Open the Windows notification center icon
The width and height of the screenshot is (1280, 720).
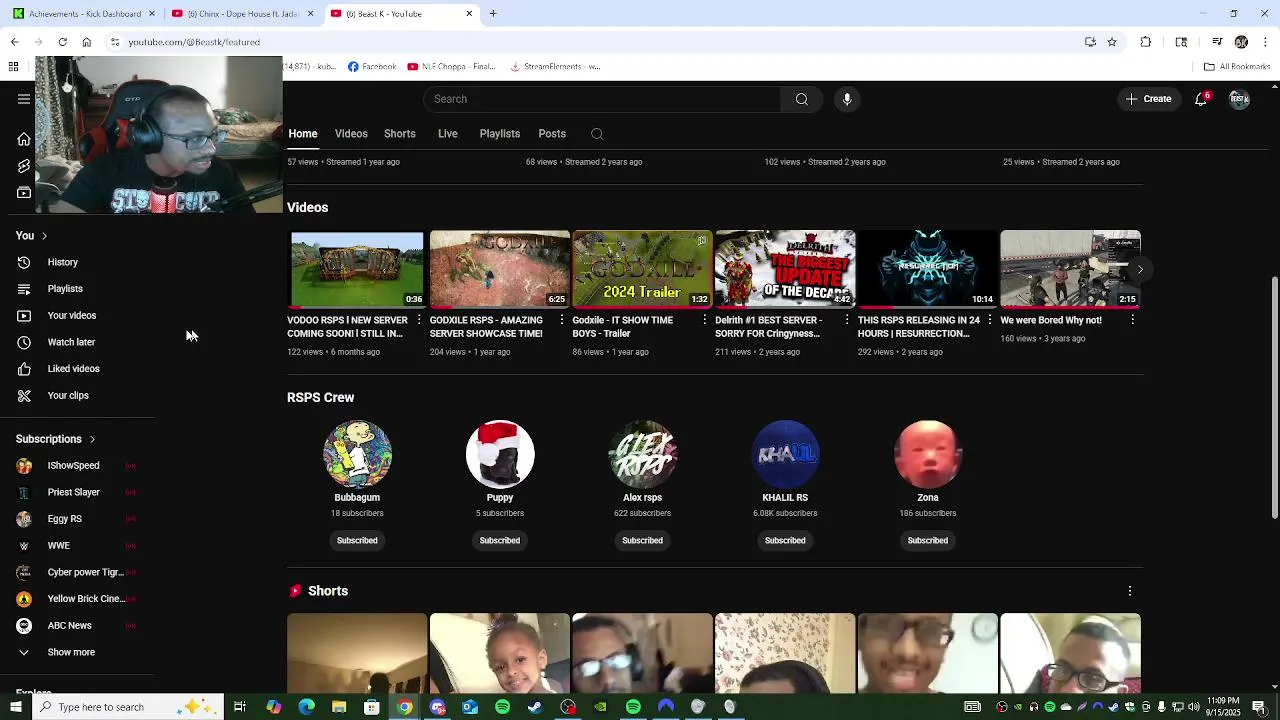click(x=1258, y=707)
